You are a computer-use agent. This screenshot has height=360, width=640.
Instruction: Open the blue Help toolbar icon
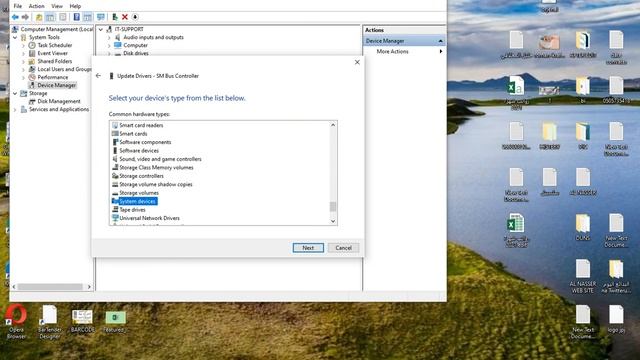(76, 17)
